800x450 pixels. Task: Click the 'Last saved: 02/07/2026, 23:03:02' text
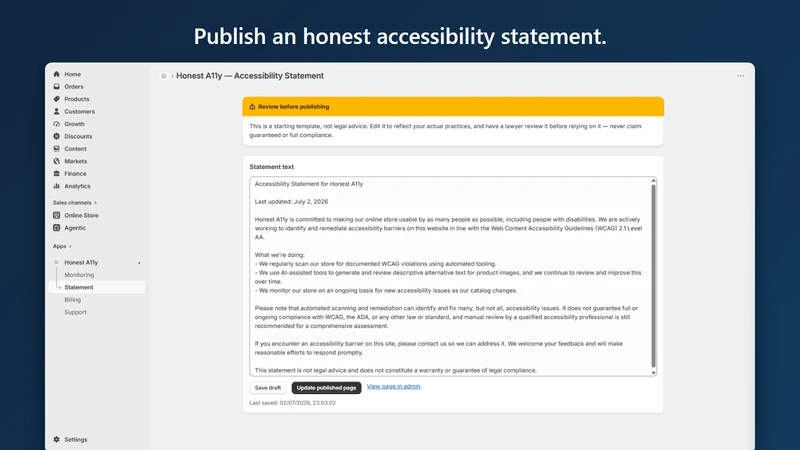292,403
